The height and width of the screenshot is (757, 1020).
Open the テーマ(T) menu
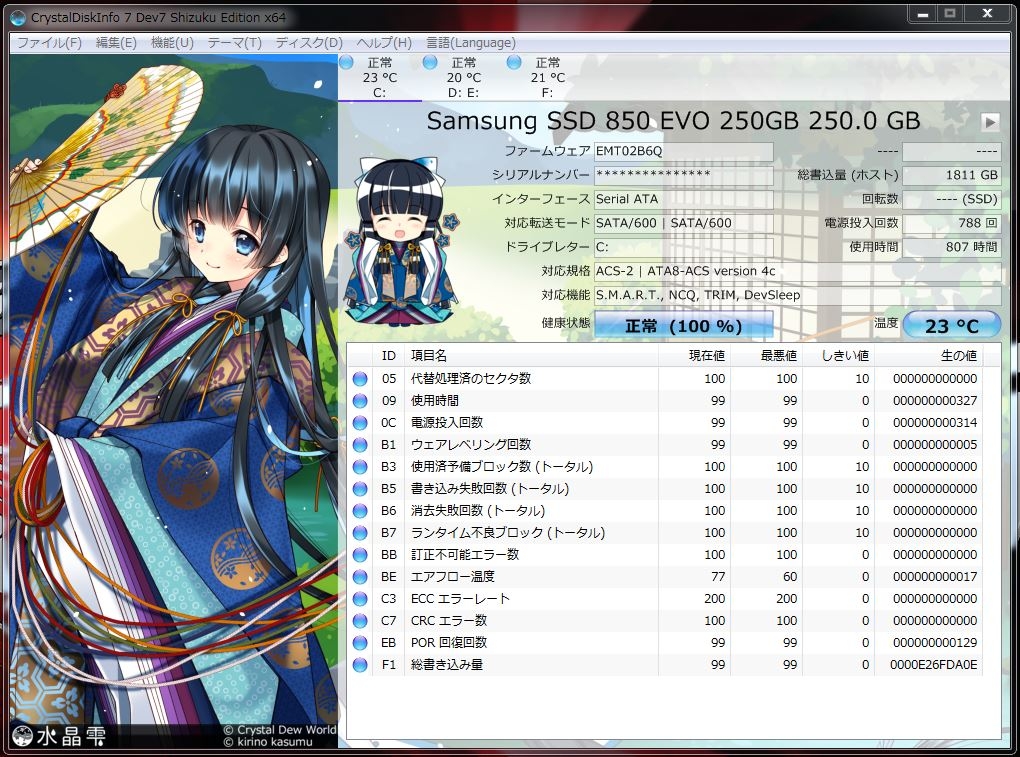(234, 43)
